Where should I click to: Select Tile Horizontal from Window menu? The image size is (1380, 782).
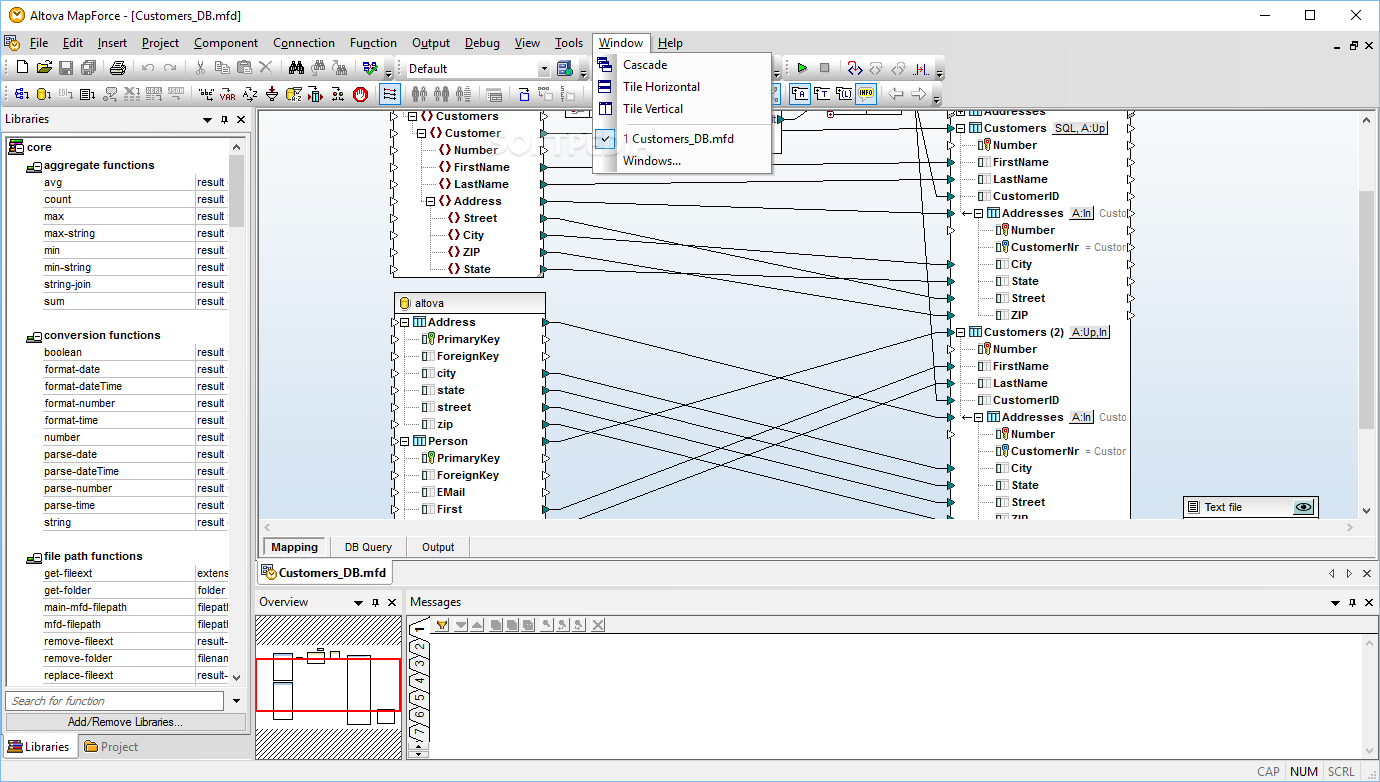tap(661, 87)
